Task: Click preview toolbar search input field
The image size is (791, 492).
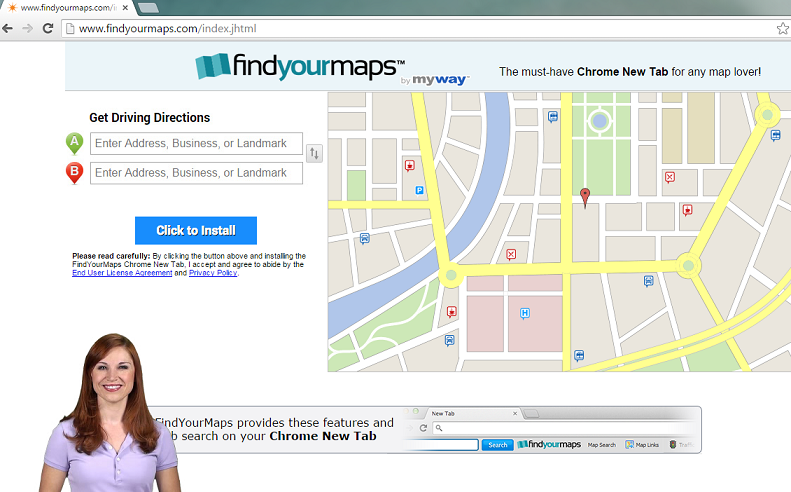Action: 442,445
